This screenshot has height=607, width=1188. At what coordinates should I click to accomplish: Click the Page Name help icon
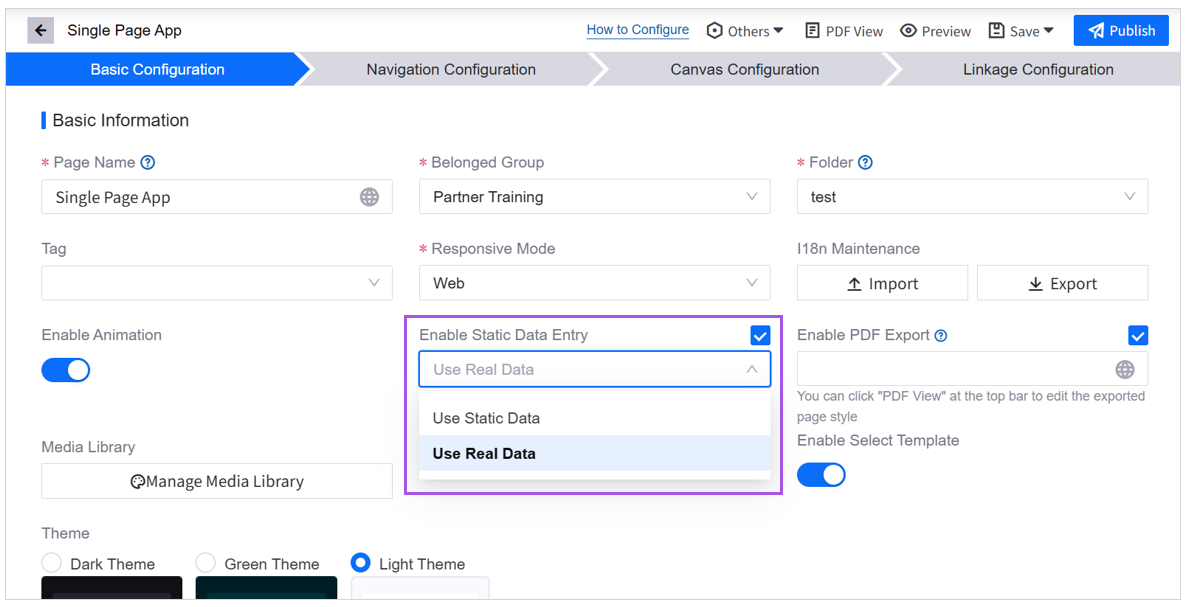[148, 162]
